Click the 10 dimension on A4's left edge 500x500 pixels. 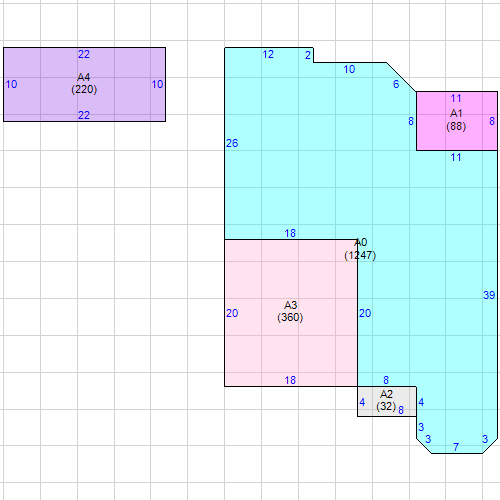point(11,84)
